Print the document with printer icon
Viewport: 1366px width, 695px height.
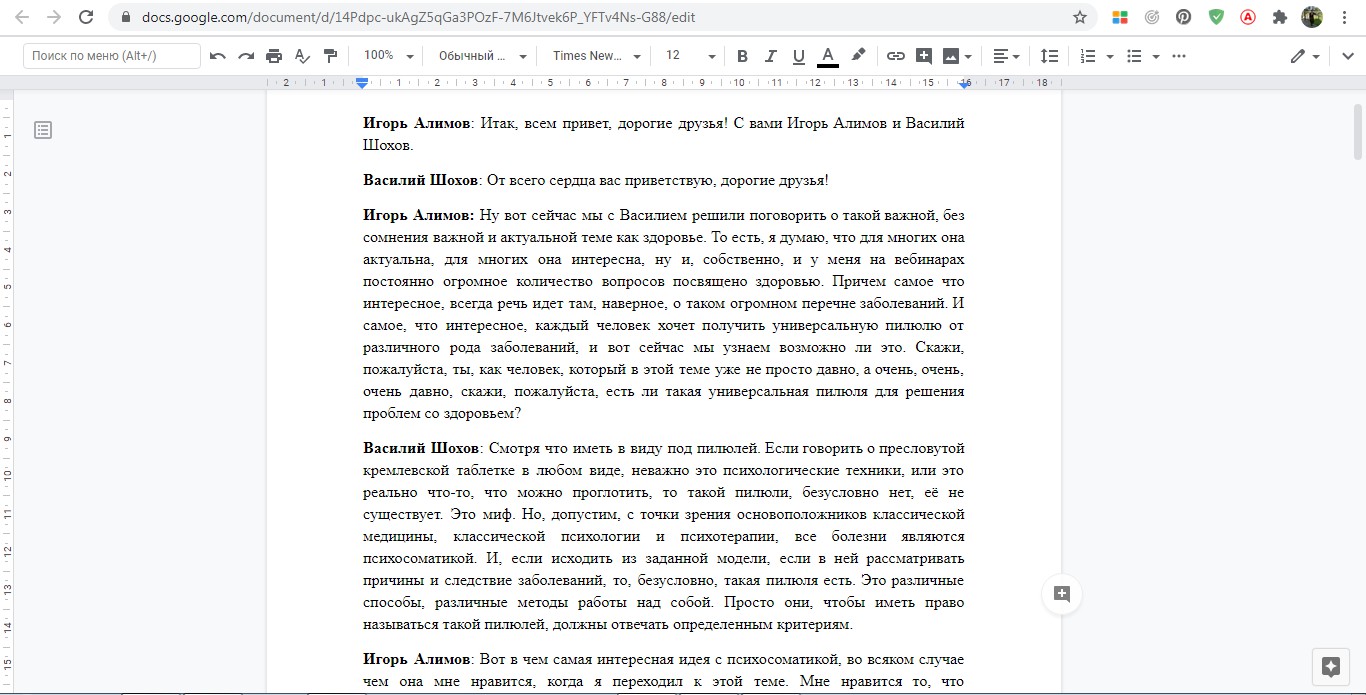[x=274, y=56]
